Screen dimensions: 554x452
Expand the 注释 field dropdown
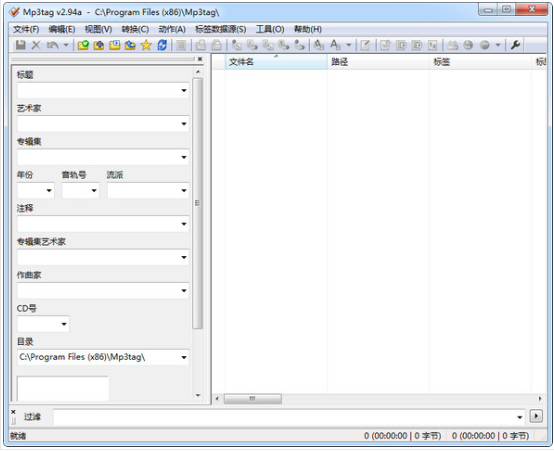184,224
